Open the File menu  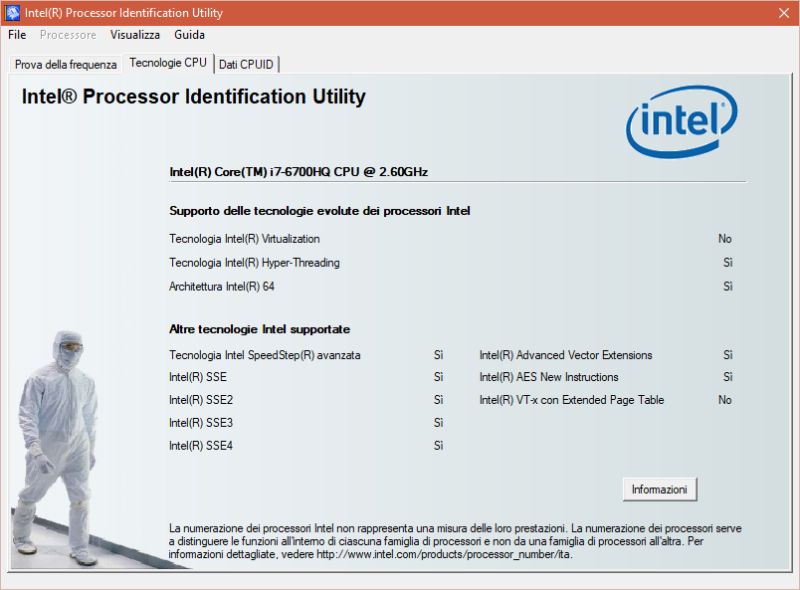coord(16,35)
